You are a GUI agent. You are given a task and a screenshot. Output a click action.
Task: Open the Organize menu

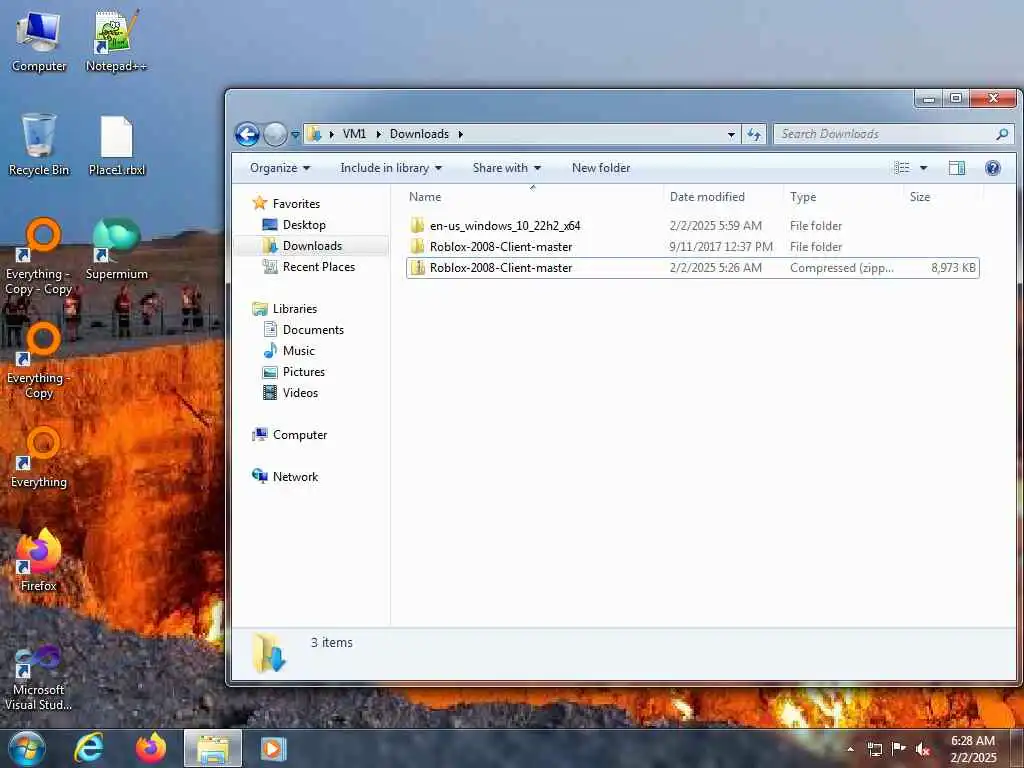coord(280,168)
